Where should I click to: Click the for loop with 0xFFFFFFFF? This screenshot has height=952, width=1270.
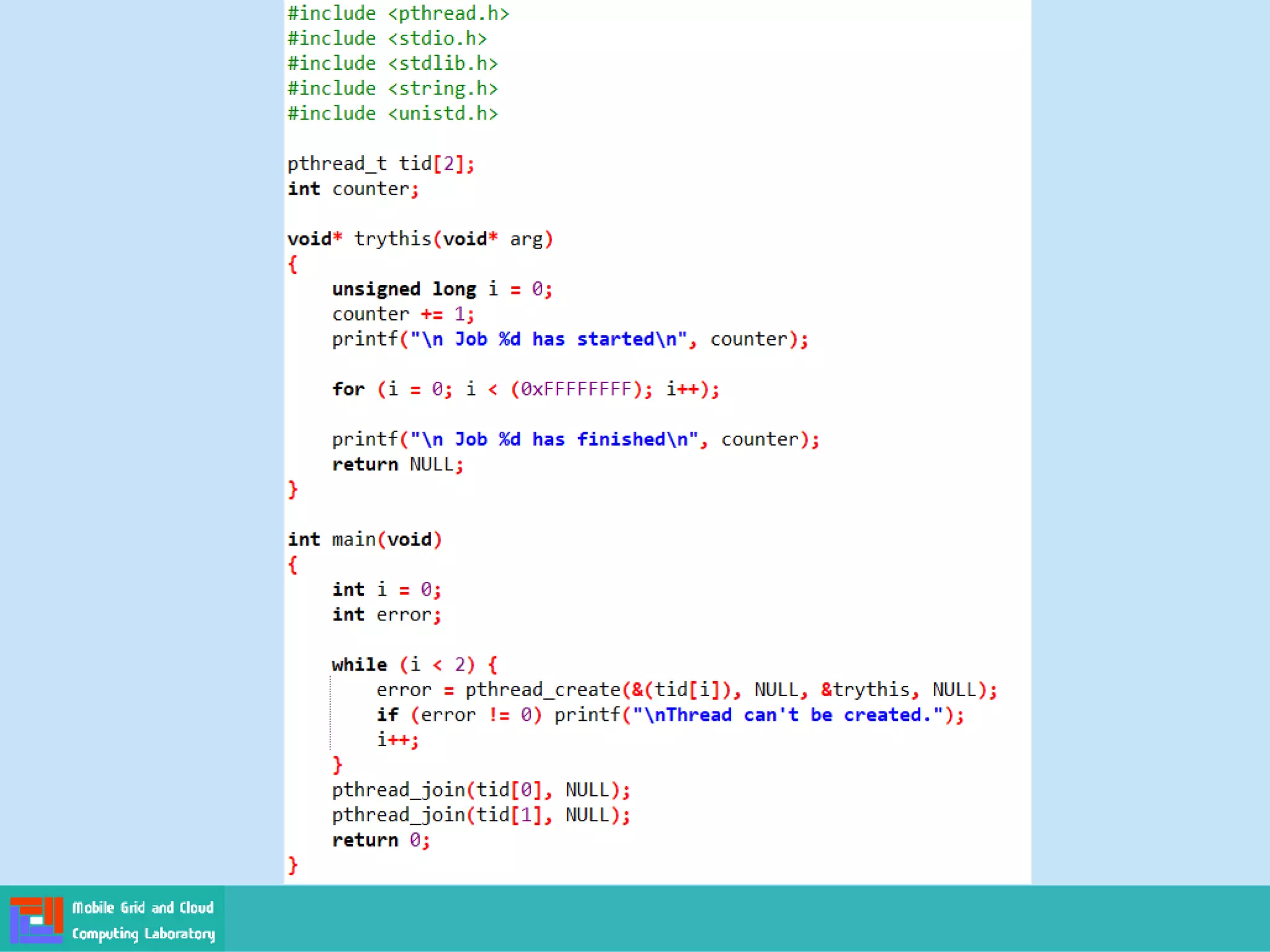coord(525,389)
